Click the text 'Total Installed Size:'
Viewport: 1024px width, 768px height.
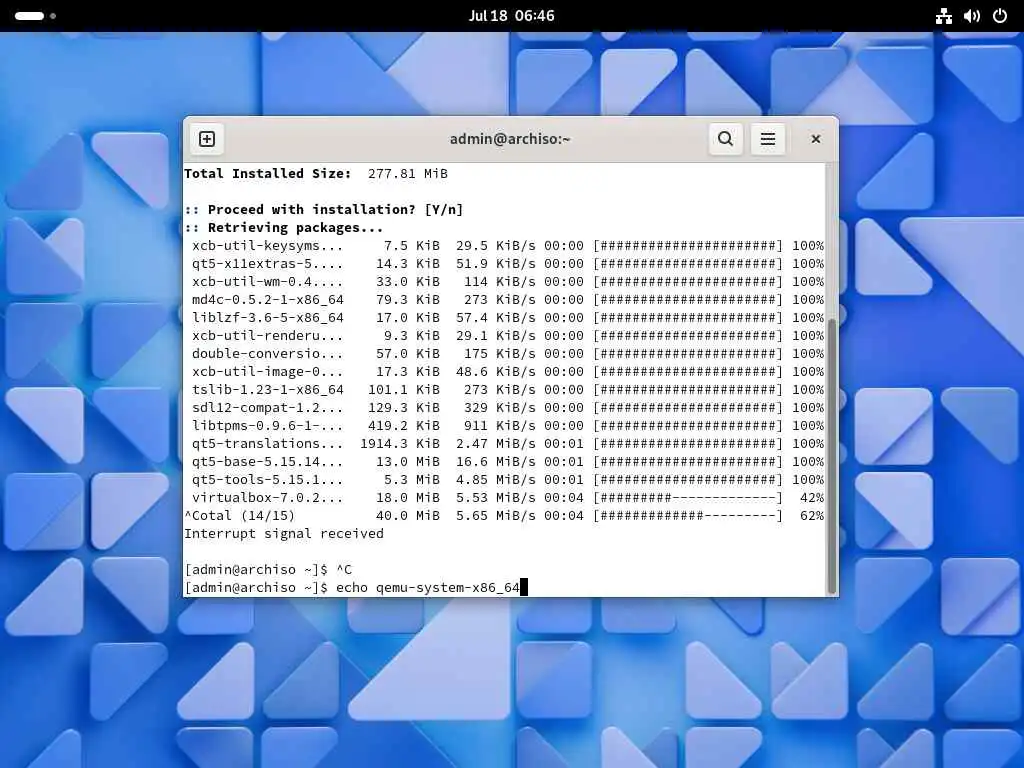tap(268, 174)
